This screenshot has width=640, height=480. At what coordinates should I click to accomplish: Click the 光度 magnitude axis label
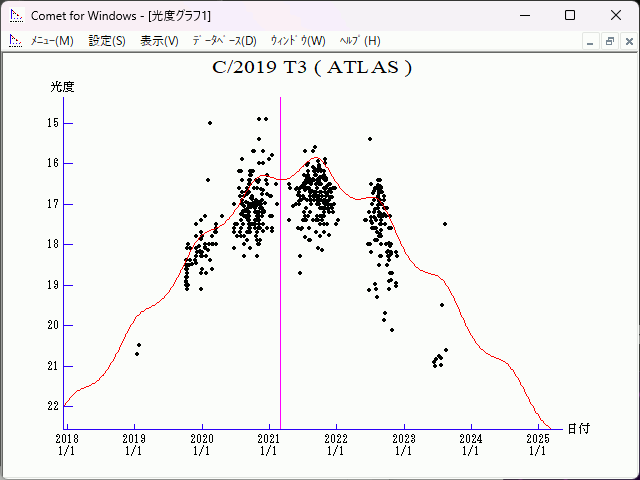point(63,87)
